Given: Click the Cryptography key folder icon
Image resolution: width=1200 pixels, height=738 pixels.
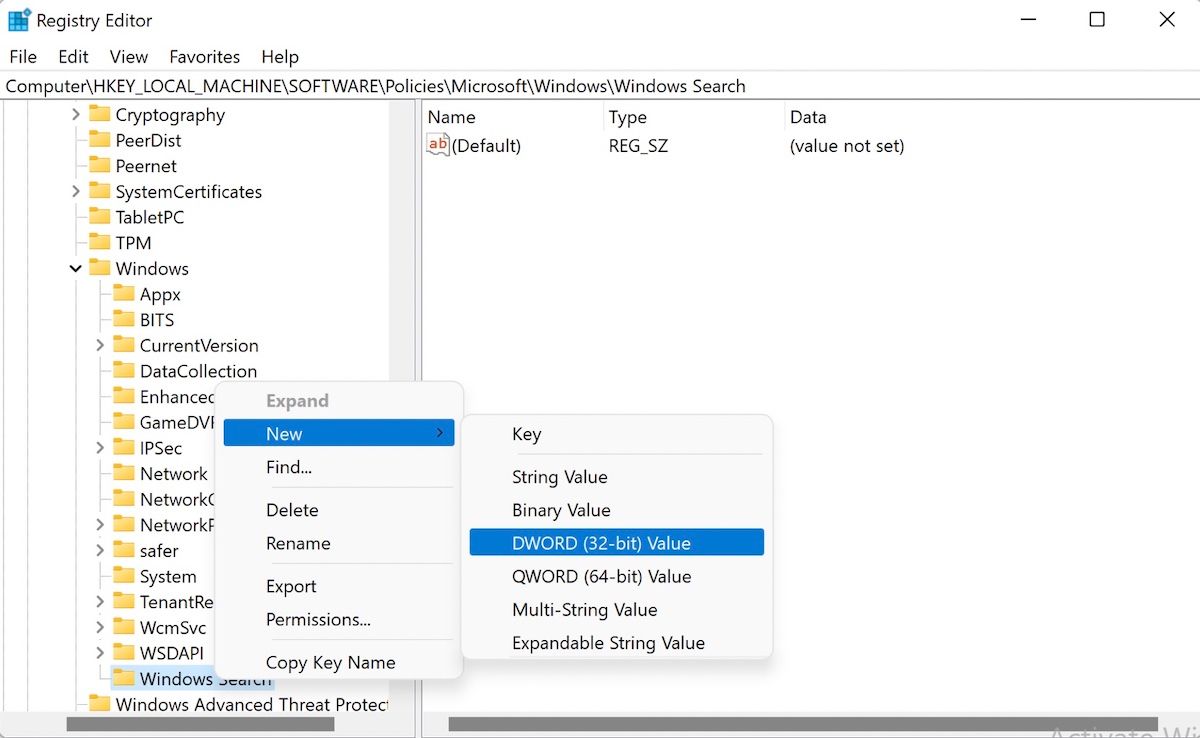Looking at the screenshot, I should click(x=101, y=114).
